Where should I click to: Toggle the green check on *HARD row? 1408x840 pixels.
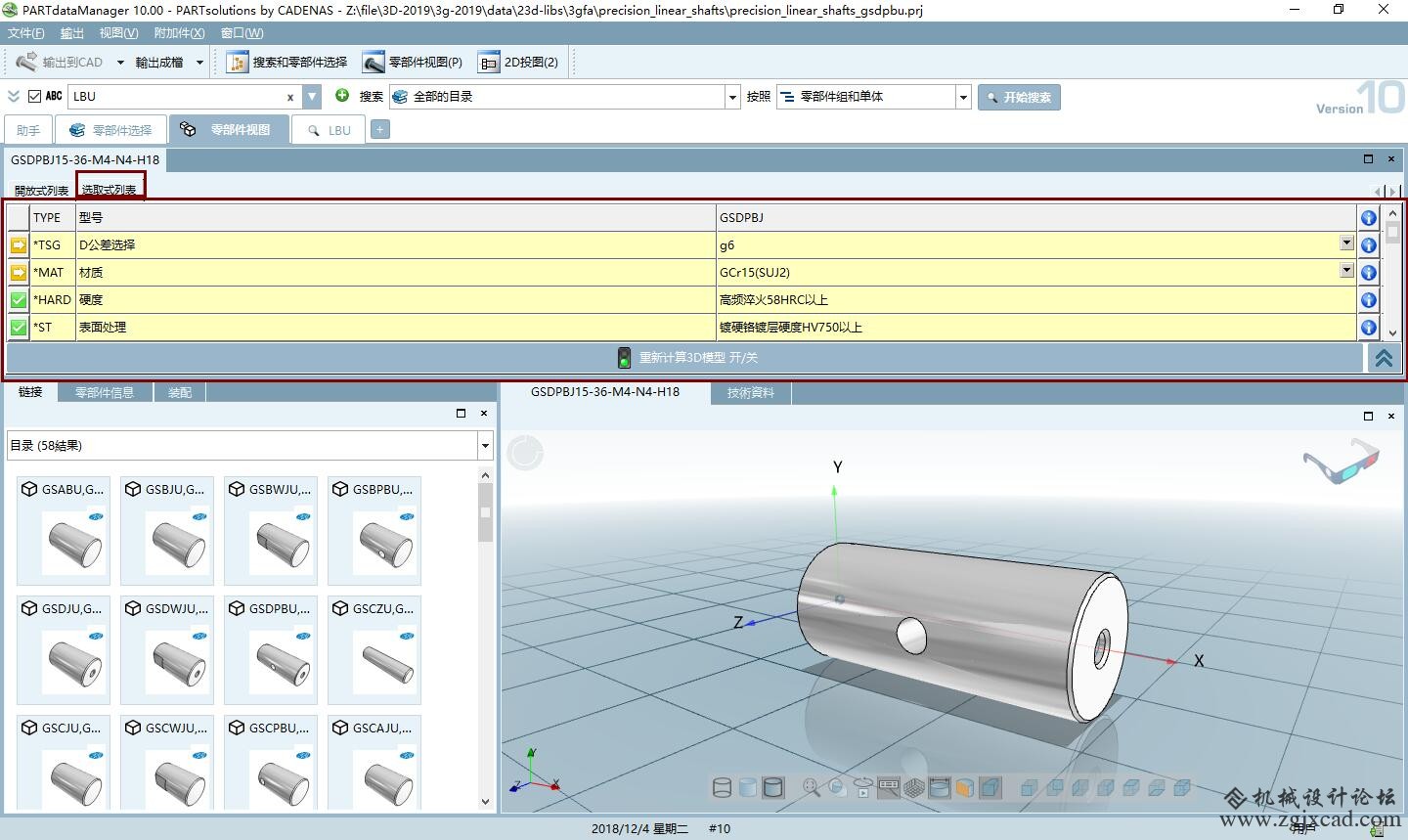[x=19, y=299]
